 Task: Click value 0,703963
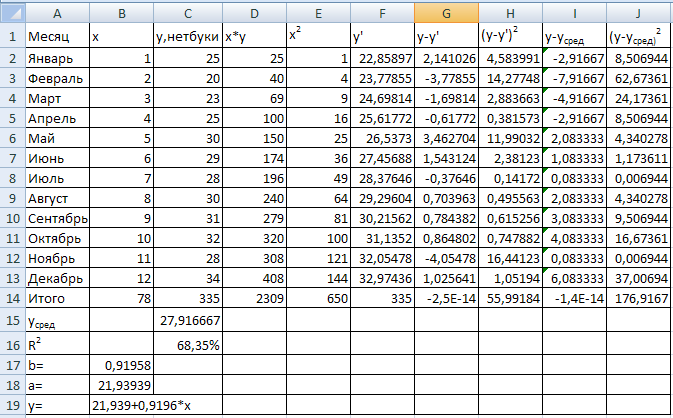coord(446,198)
